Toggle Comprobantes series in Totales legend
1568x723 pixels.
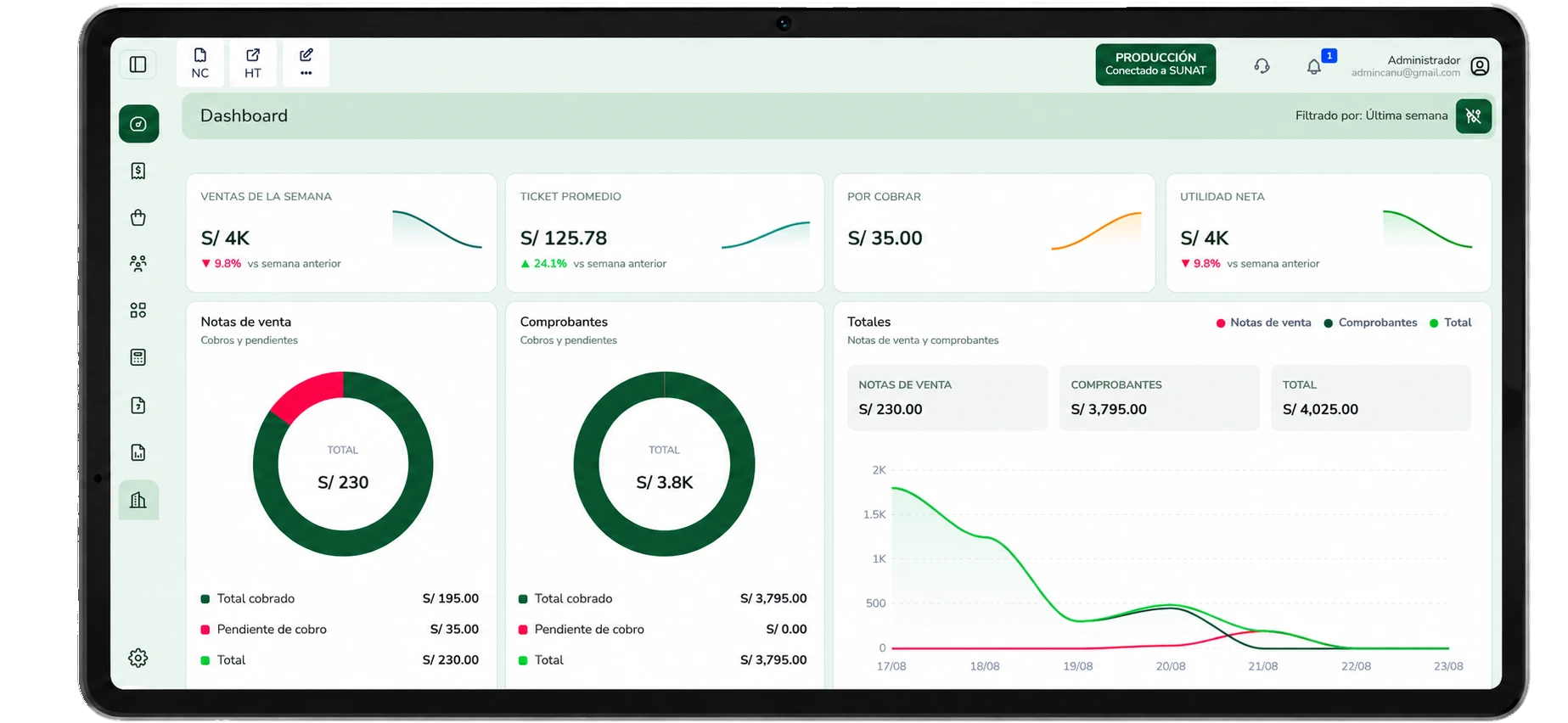[1371, 322]
